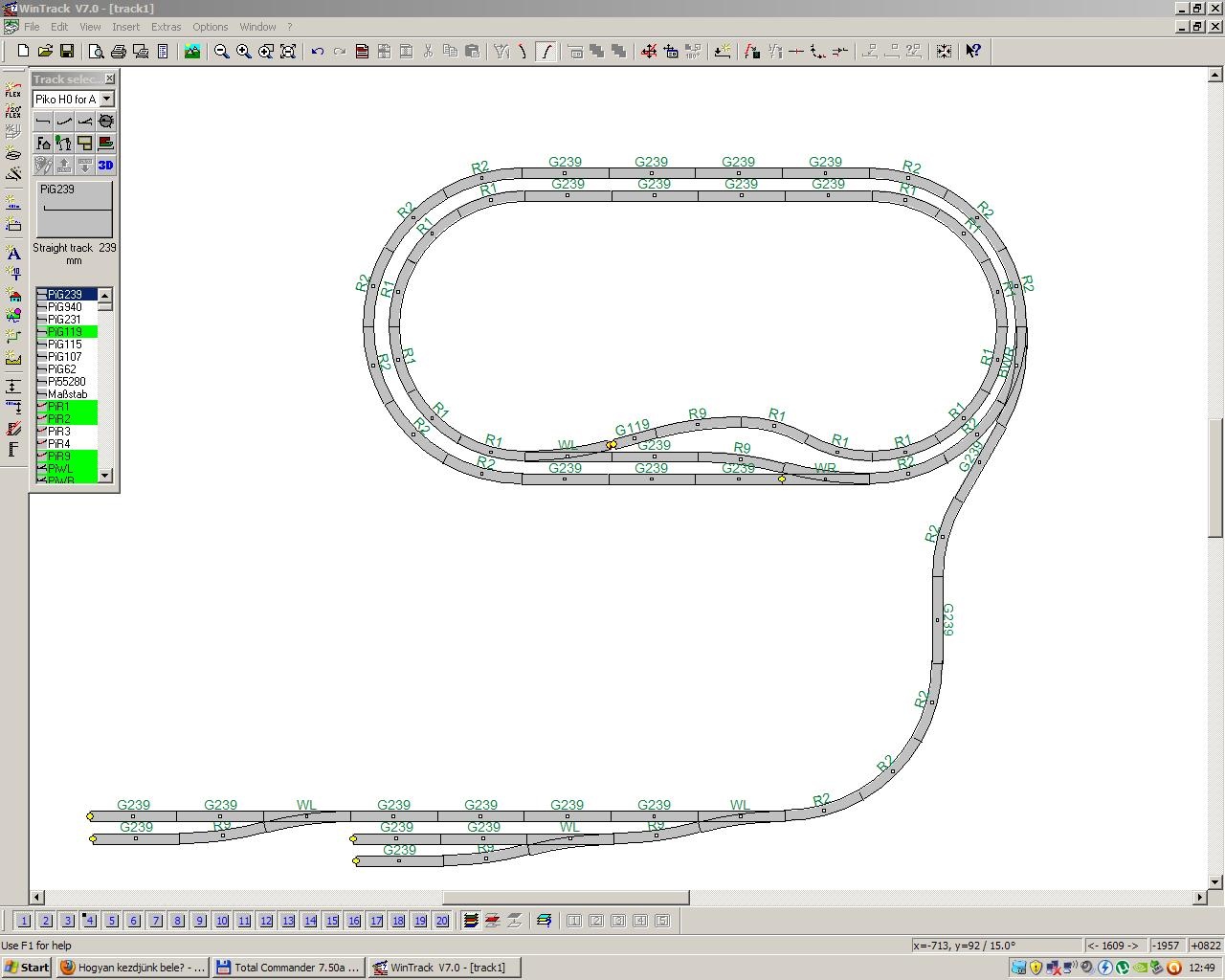This screenshot has width=1225, height=980.
Task: Open the Extras menu
Action: click(x=166, y=27)
